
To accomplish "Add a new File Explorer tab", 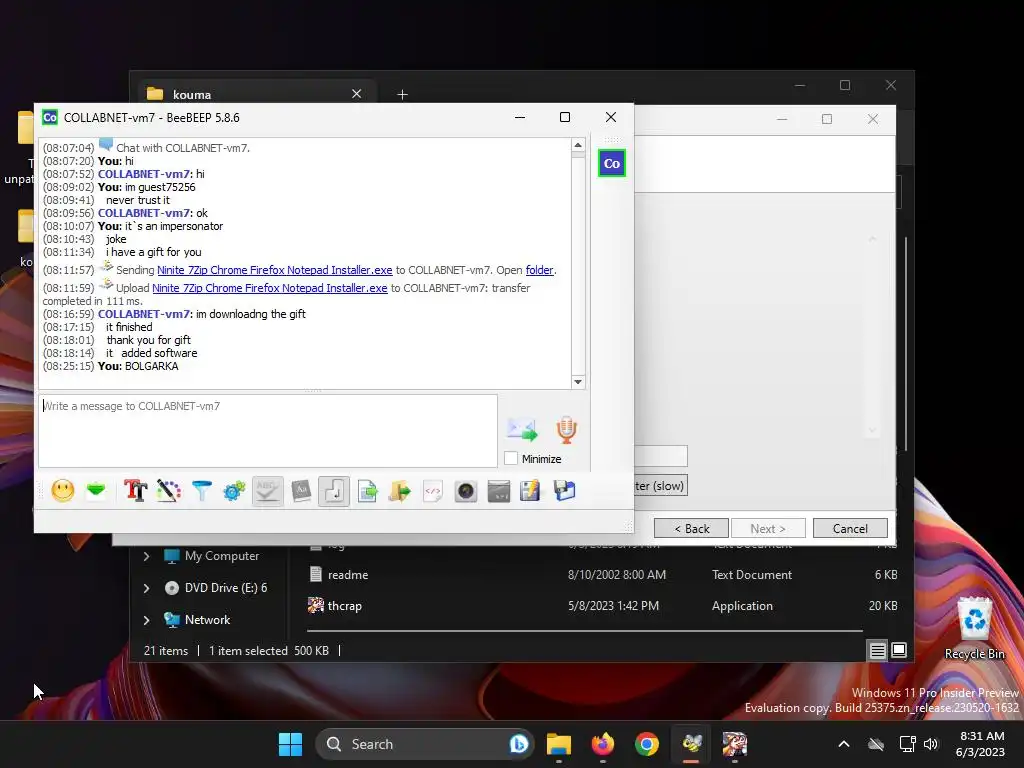I will click(402, 94).
